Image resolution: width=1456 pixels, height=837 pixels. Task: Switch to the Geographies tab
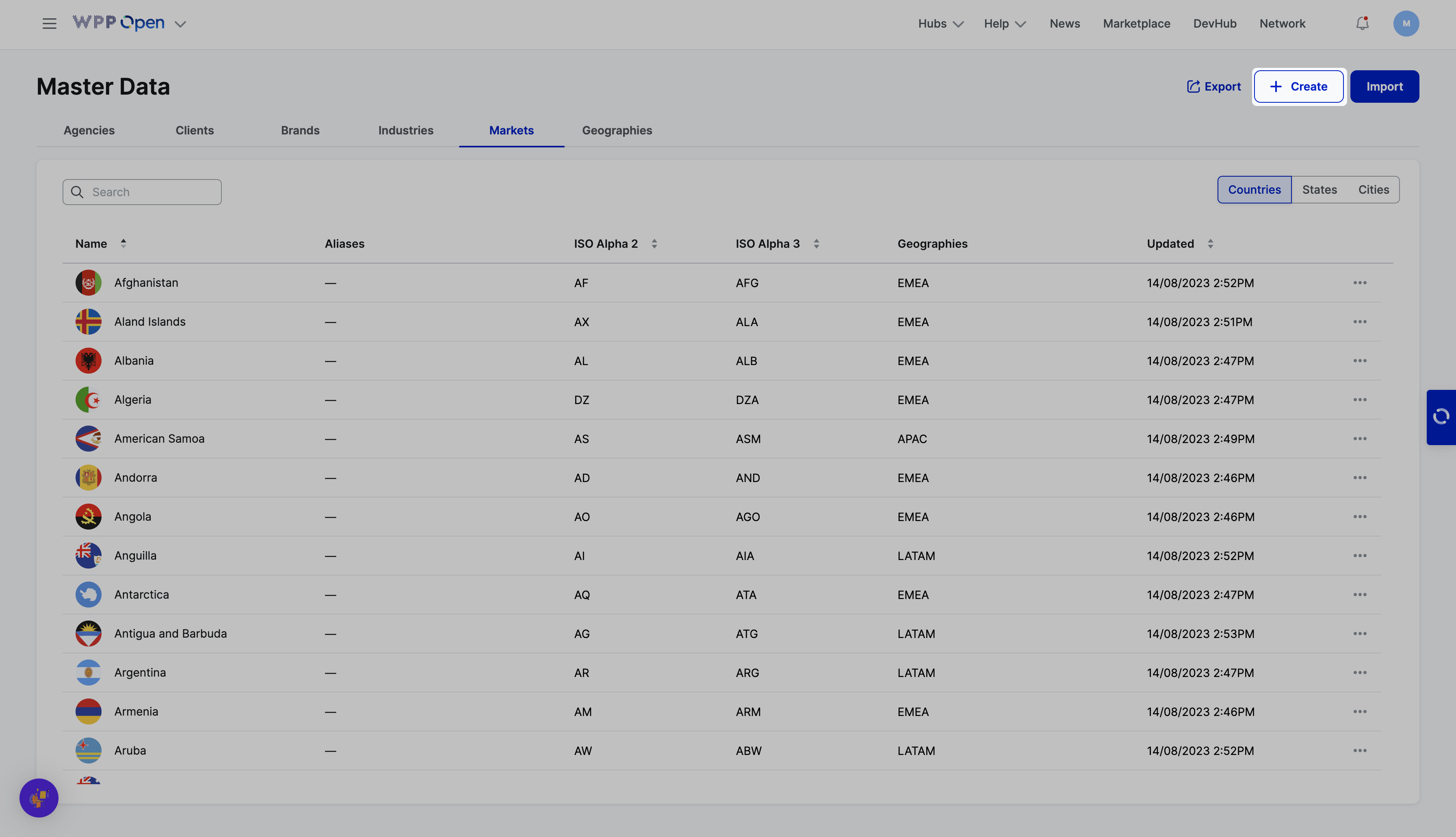616,130
